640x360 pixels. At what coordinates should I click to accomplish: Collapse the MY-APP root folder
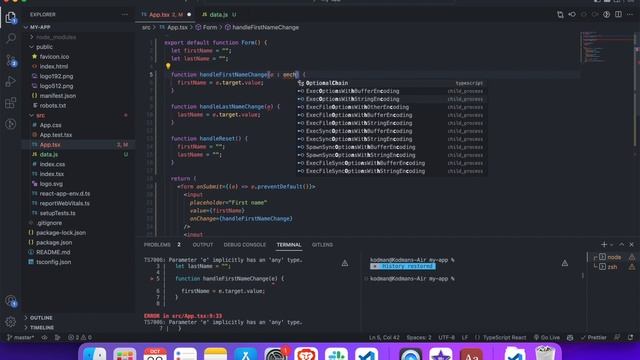tap(40, 27)
